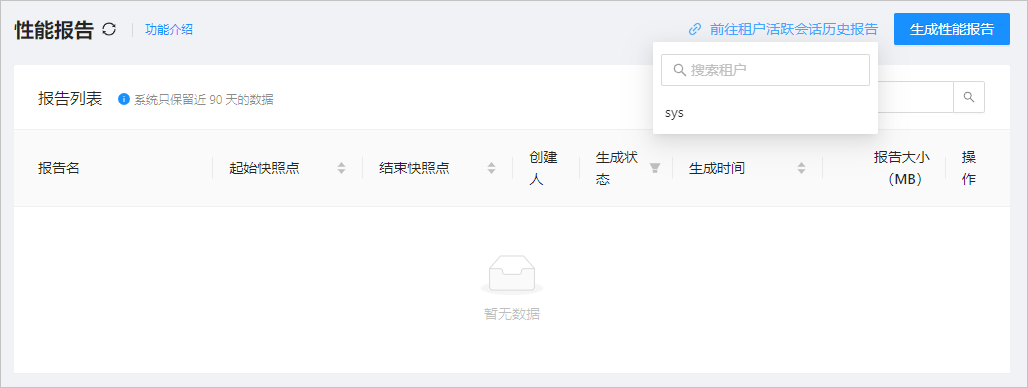Viewport: 1028px width, 388px height.
Task: Sort by 结束快照点 column
Action: pos(491,168)
